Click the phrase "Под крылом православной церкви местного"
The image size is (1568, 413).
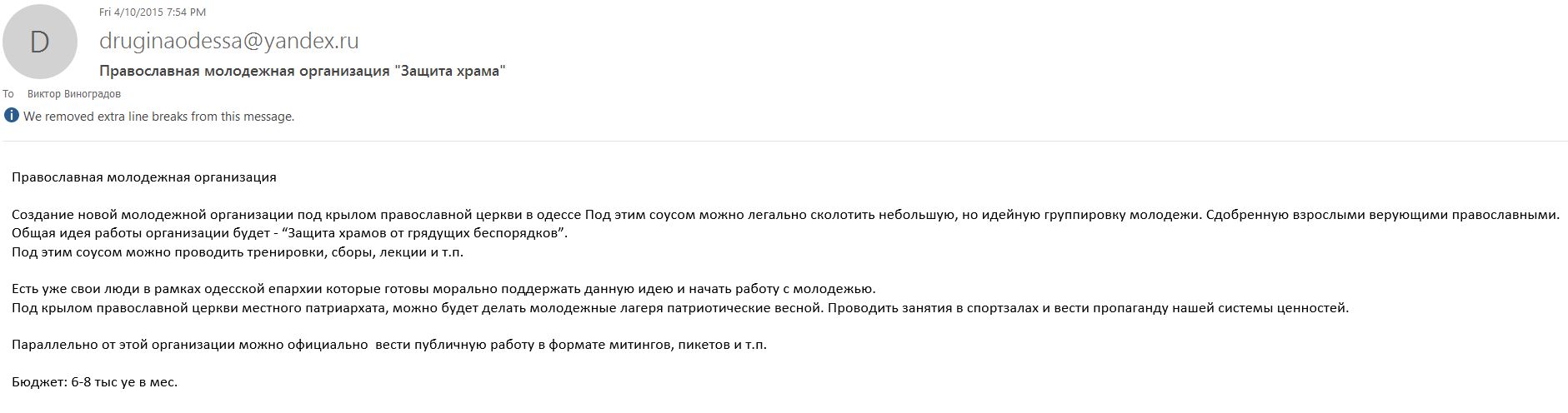[152, 307]
